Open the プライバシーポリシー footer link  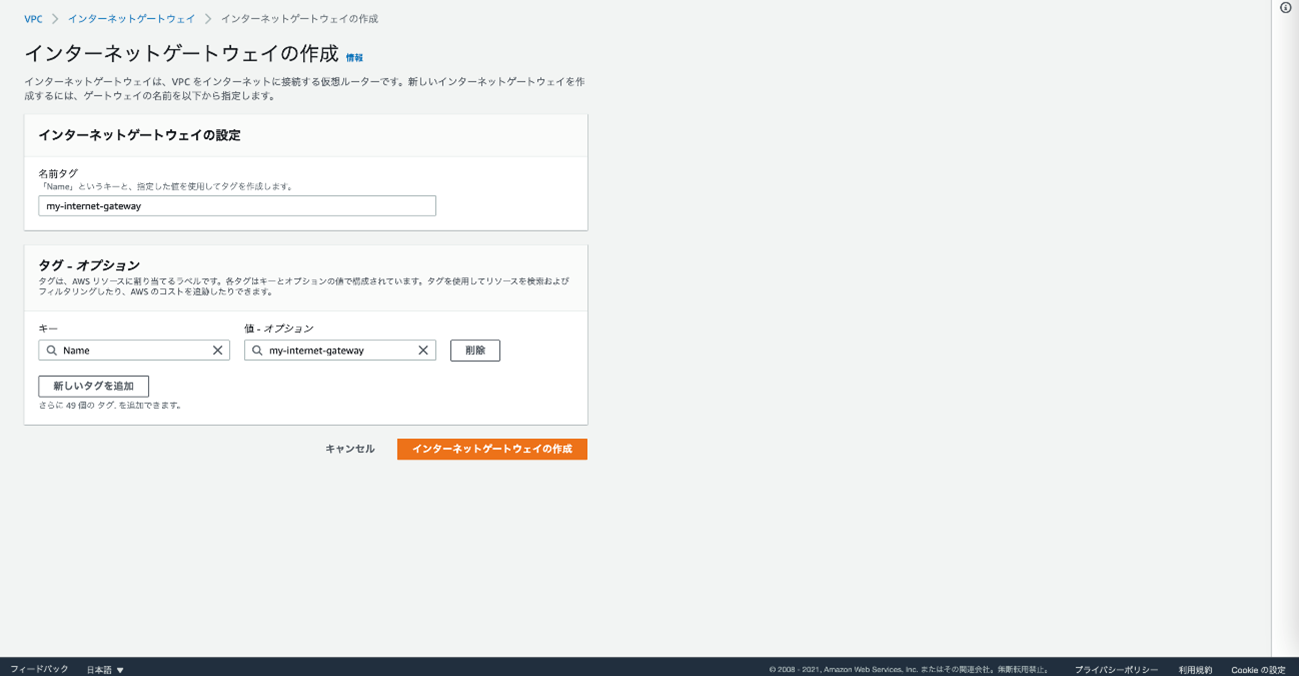pyautogui.click(x=1116, y=669)
